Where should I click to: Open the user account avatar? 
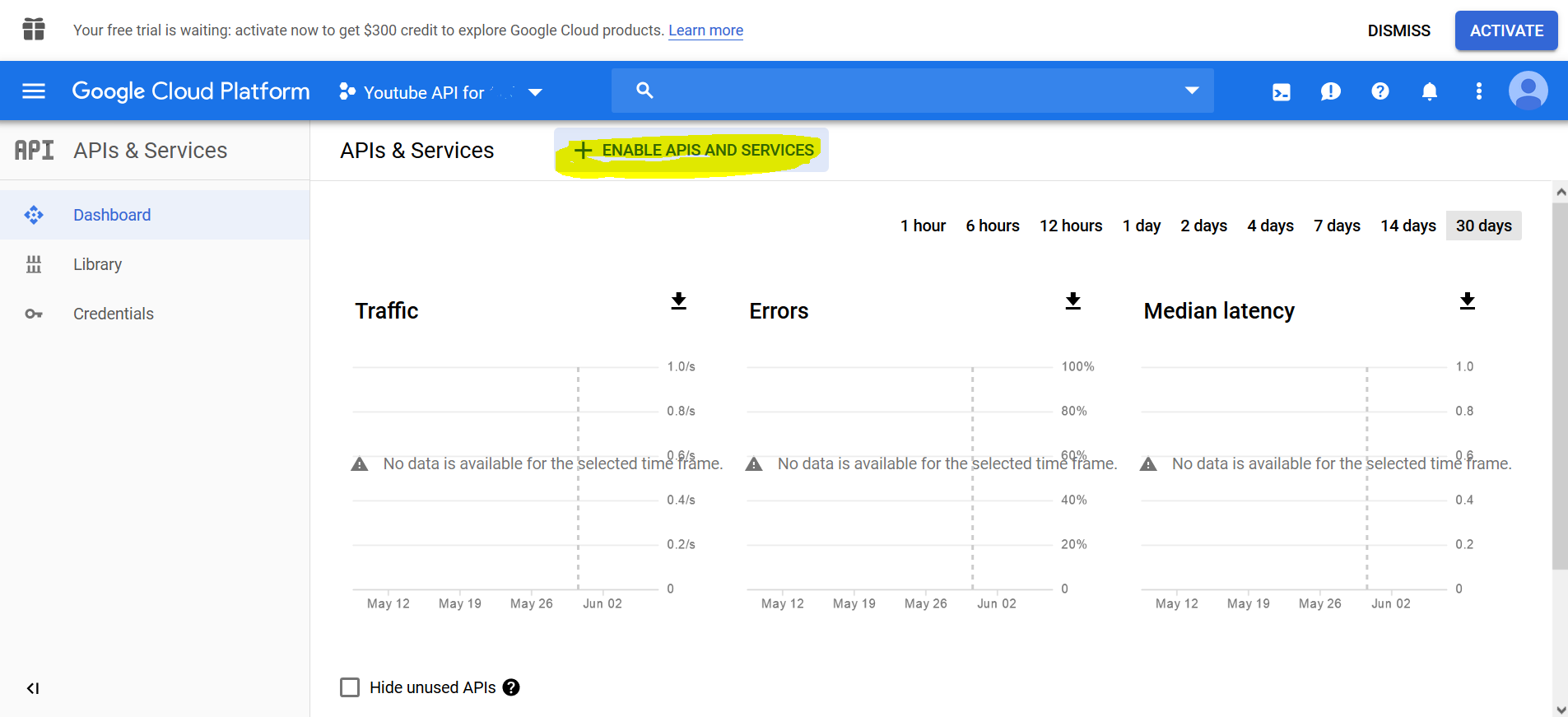(1528, 91)
